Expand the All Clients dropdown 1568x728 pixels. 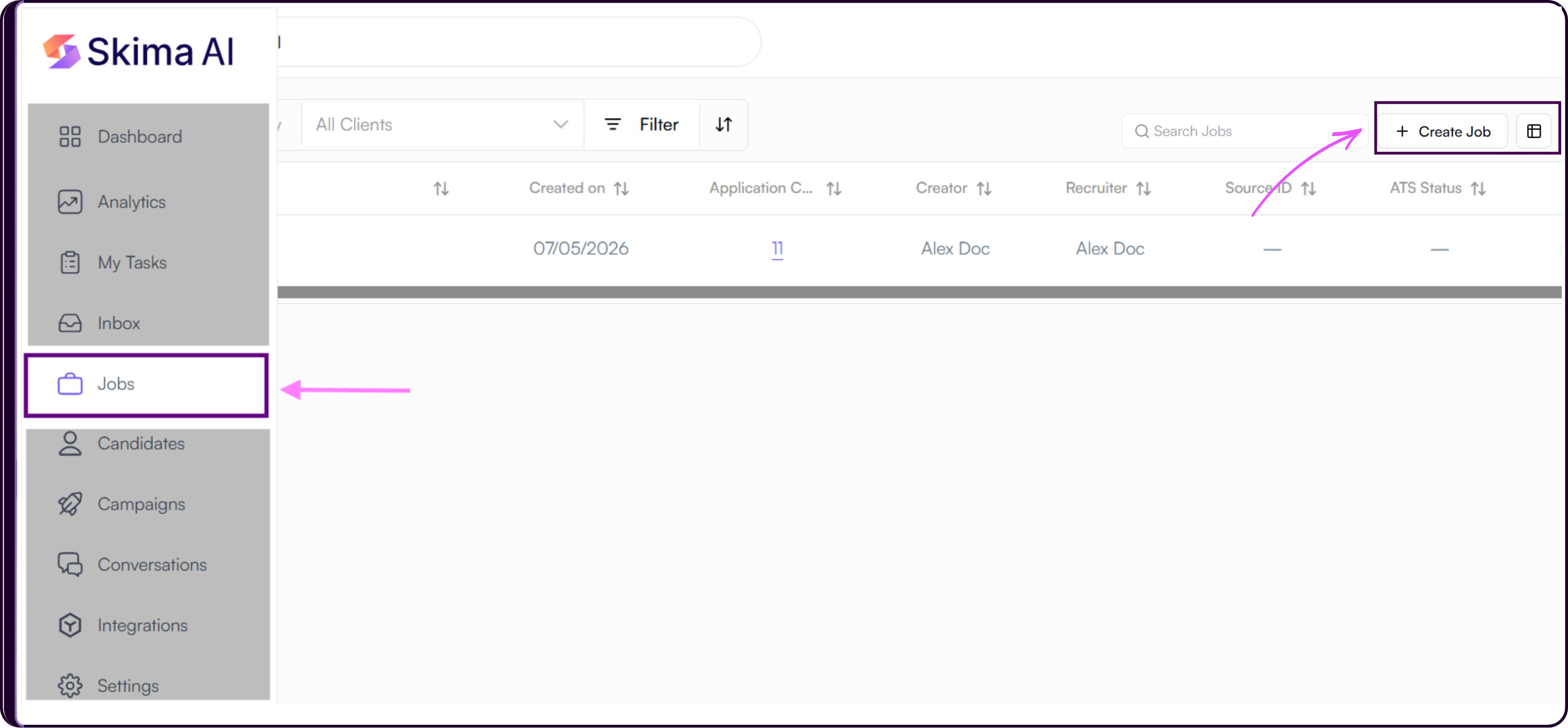(x=442, y=125)
